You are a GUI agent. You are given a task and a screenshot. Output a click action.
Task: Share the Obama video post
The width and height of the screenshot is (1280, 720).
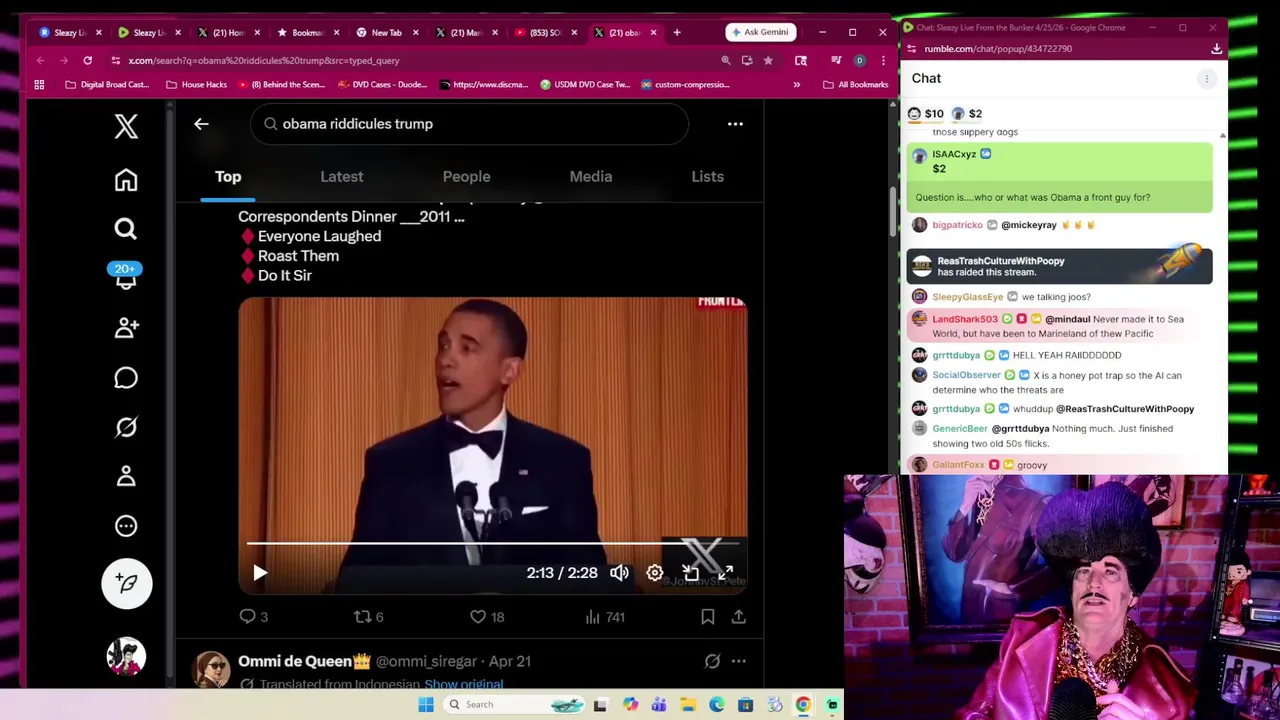(x=738, y=617)
